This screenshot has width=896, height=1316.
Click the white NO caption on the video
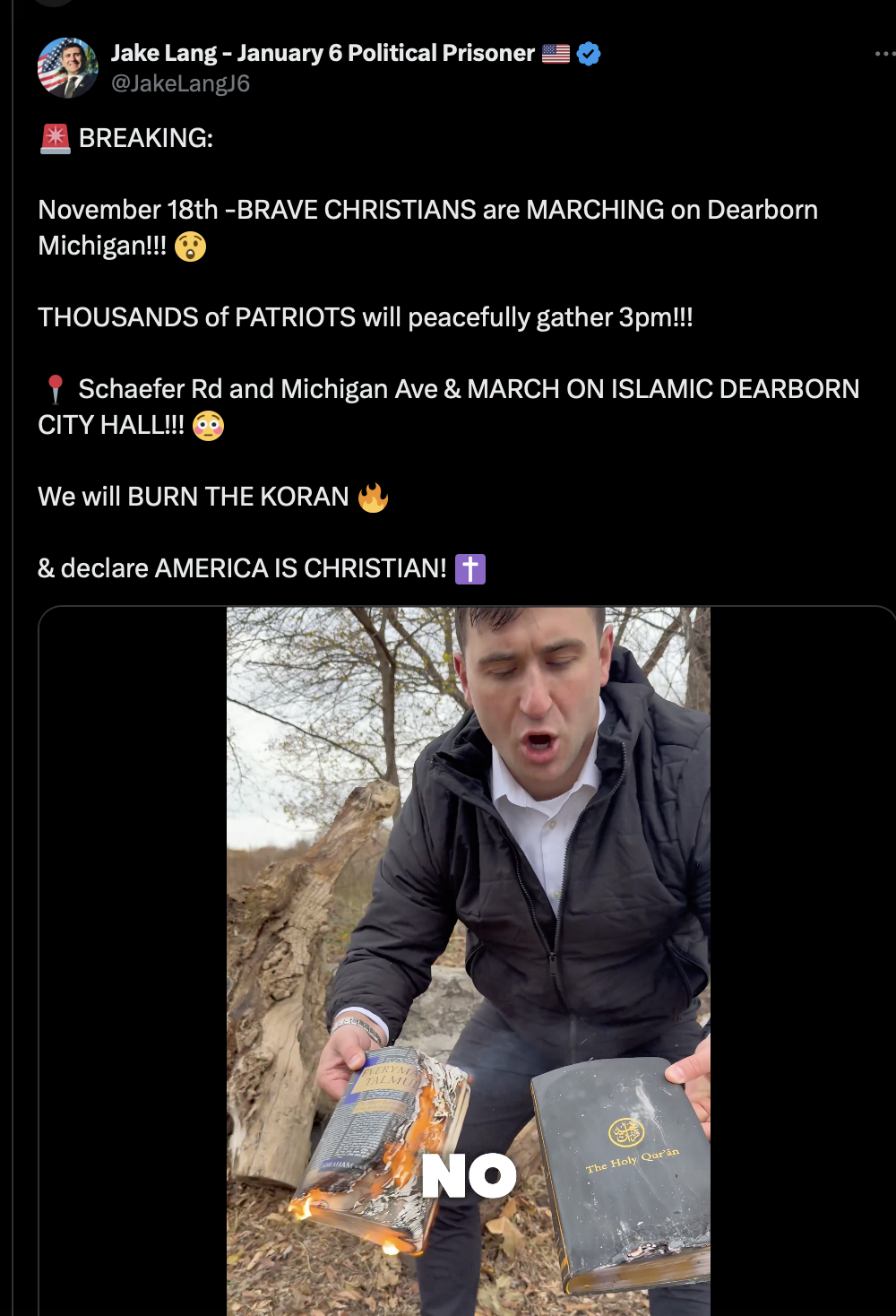click(469, 1175)
